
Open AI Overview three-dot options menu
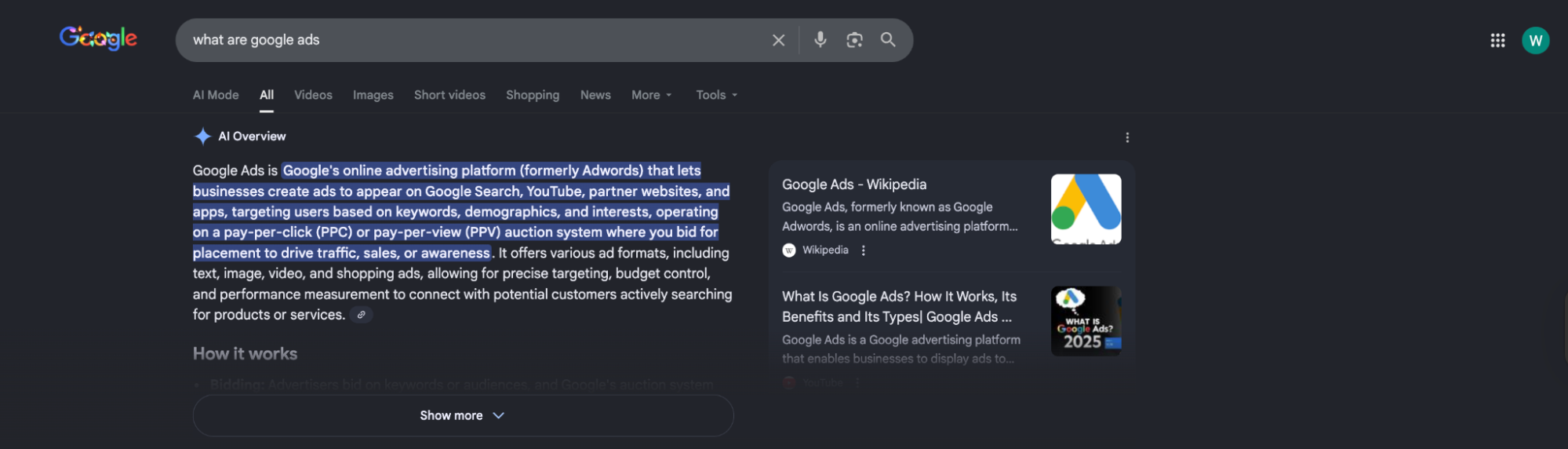tap(1127, 137)
